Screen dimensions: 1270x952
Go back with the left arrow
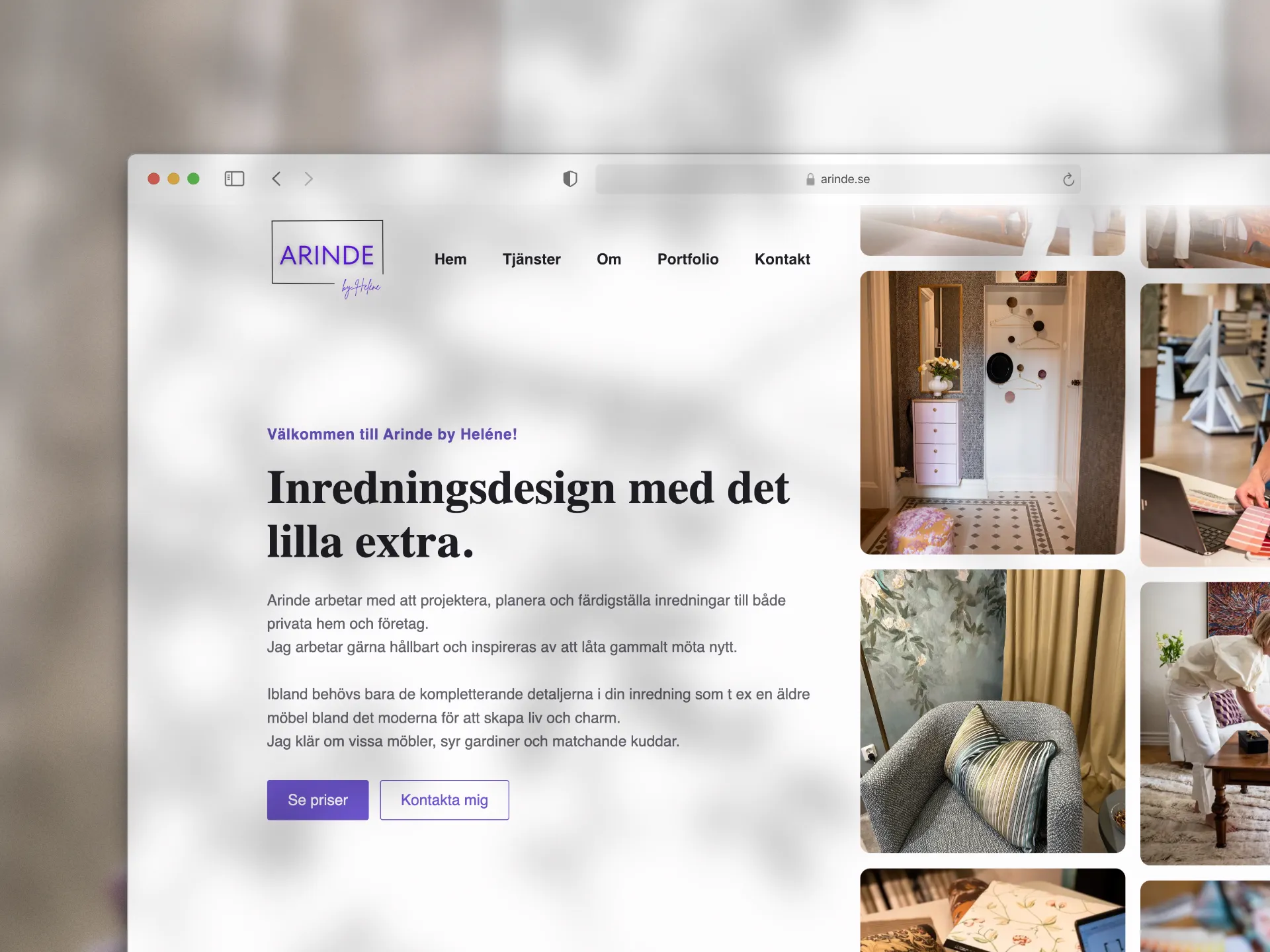point(276,178)
